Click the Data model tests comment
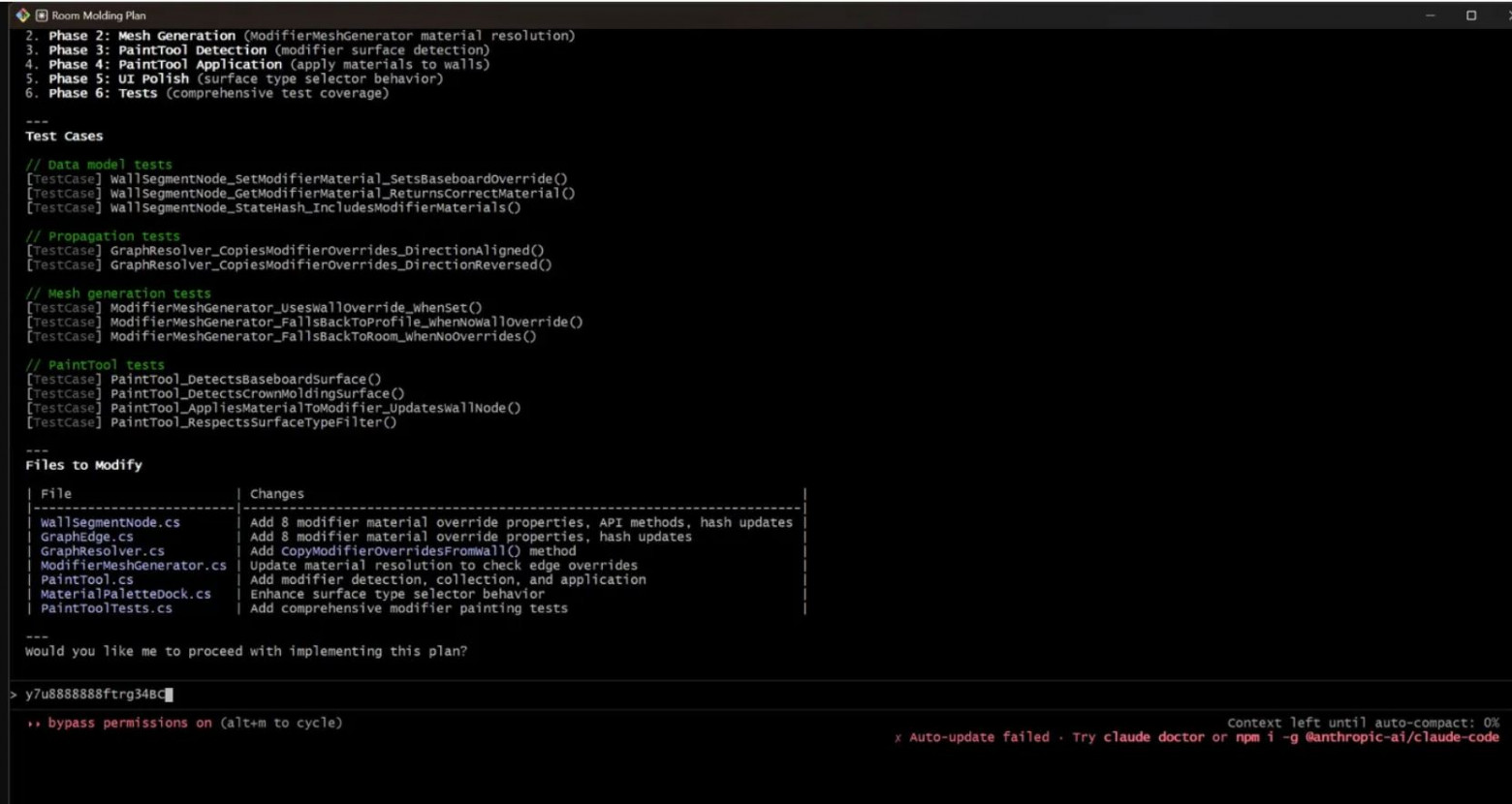The width and height of the screenshot is (1512, 804). (x=99, y=165)
